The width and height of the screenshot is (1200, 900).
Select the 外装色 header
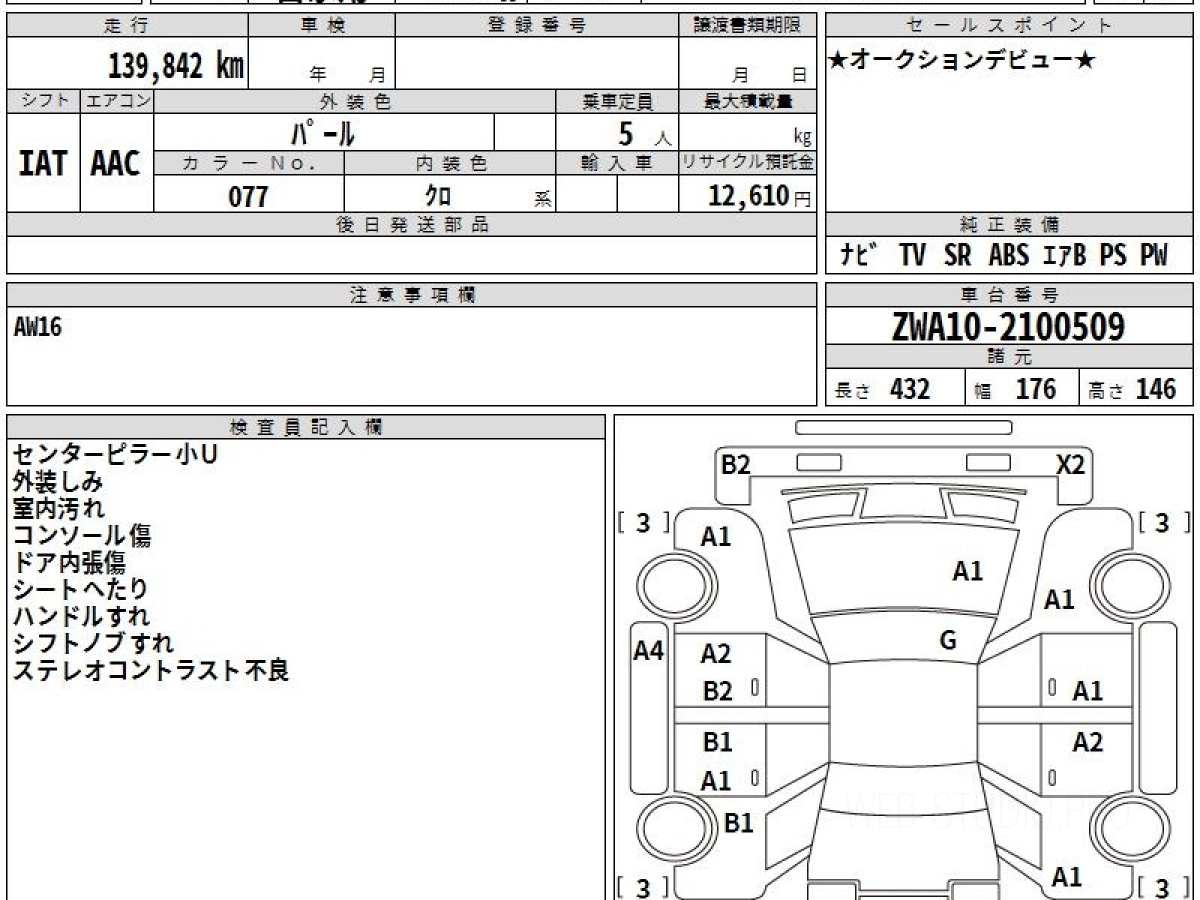coord(355,101)
